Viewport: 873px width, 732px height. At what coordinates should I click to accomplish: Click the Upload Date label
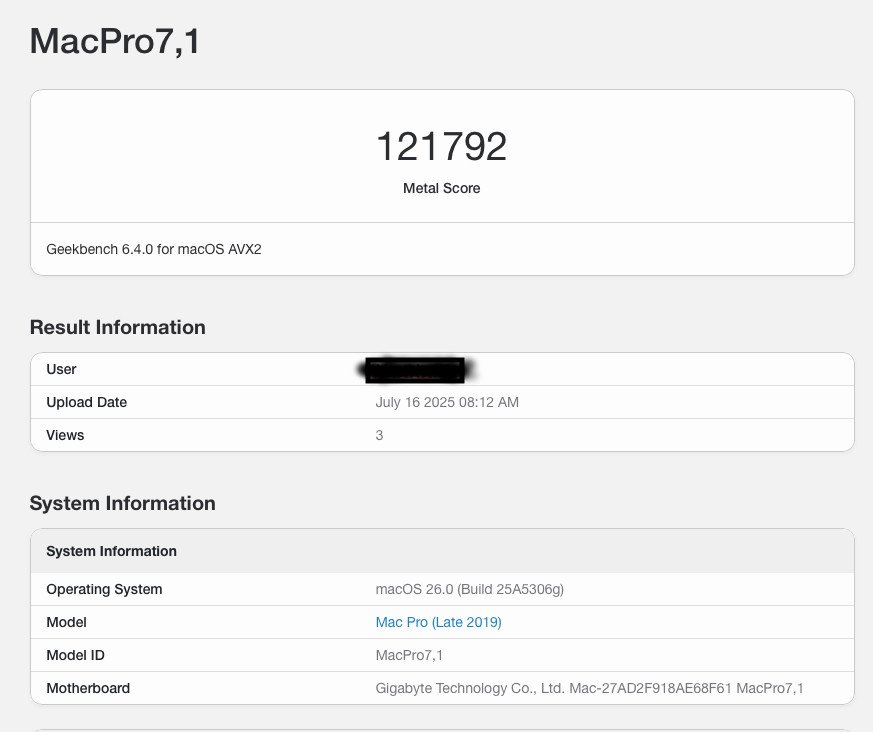(x=86, y=402)
